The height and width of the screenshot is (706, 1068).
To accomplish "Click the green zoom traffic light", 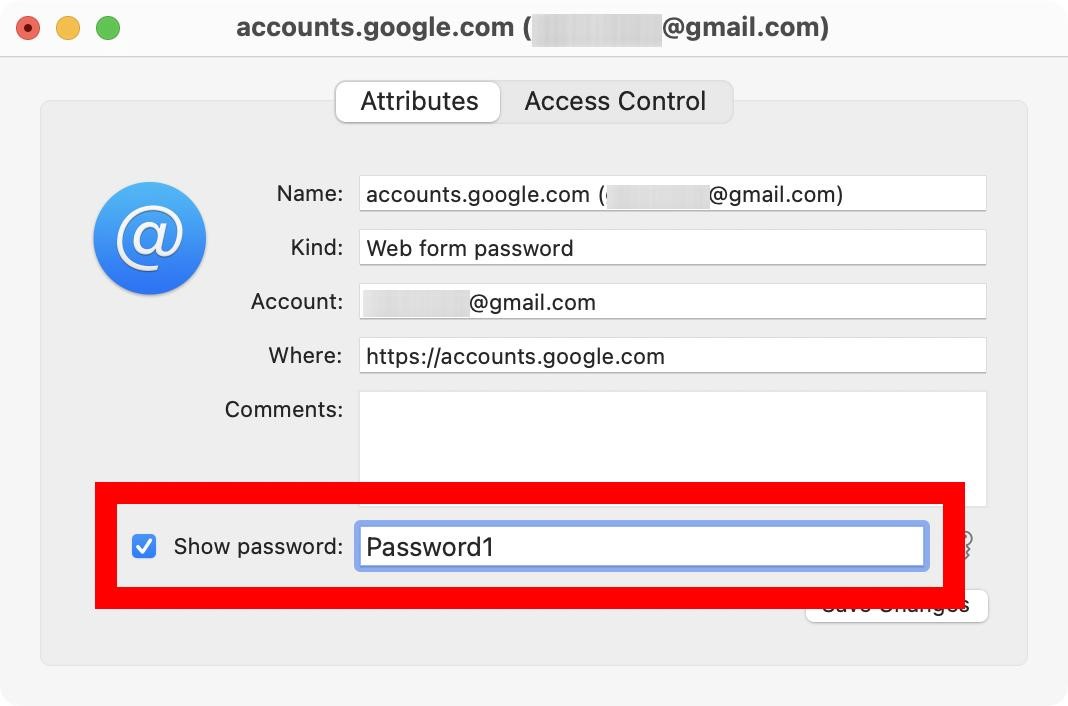I will [108, 27].
